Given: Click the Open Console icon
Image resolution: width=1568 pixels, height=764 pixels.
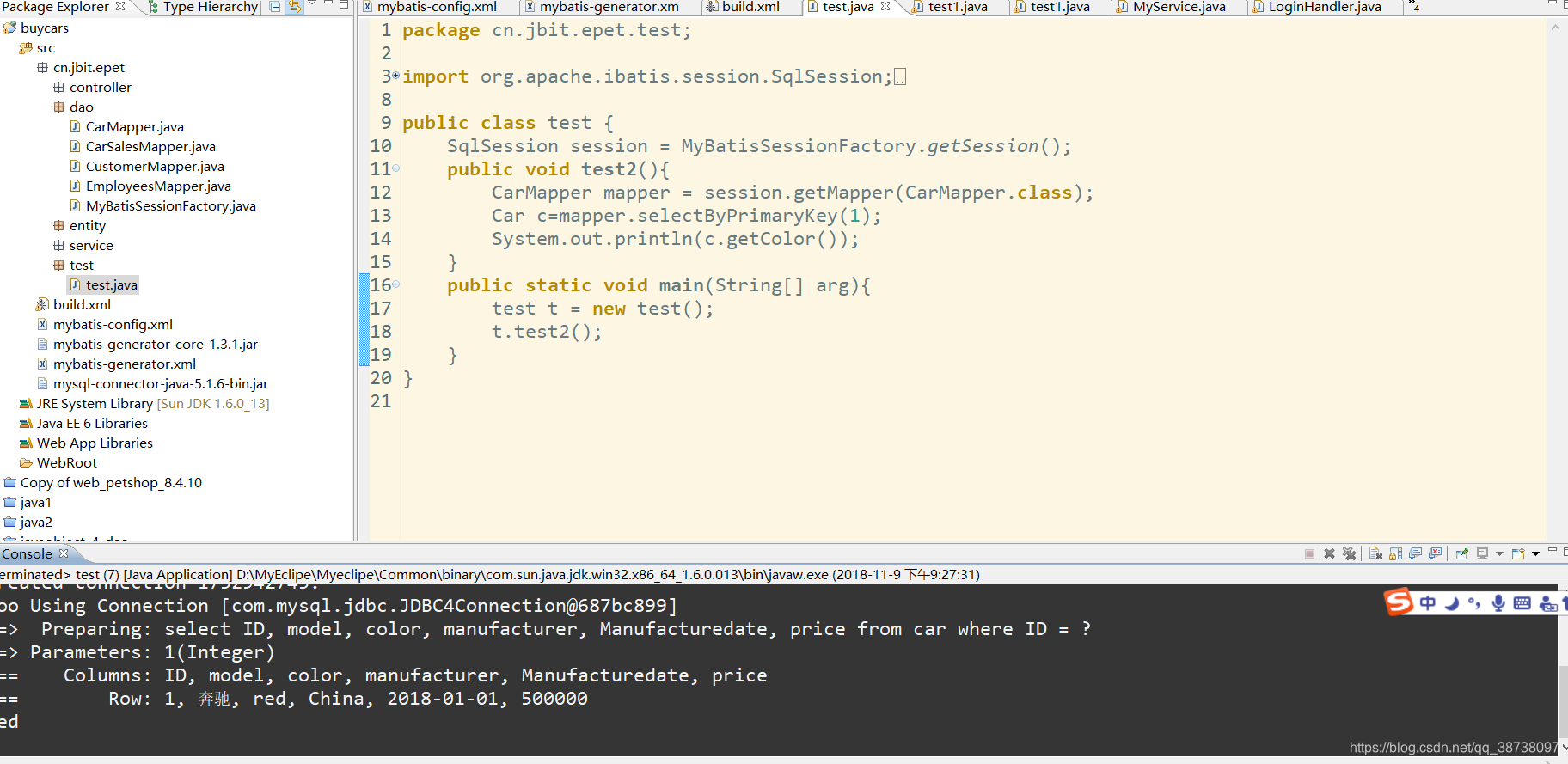Looking at the screenshot, I should [x=1518, y=553].
